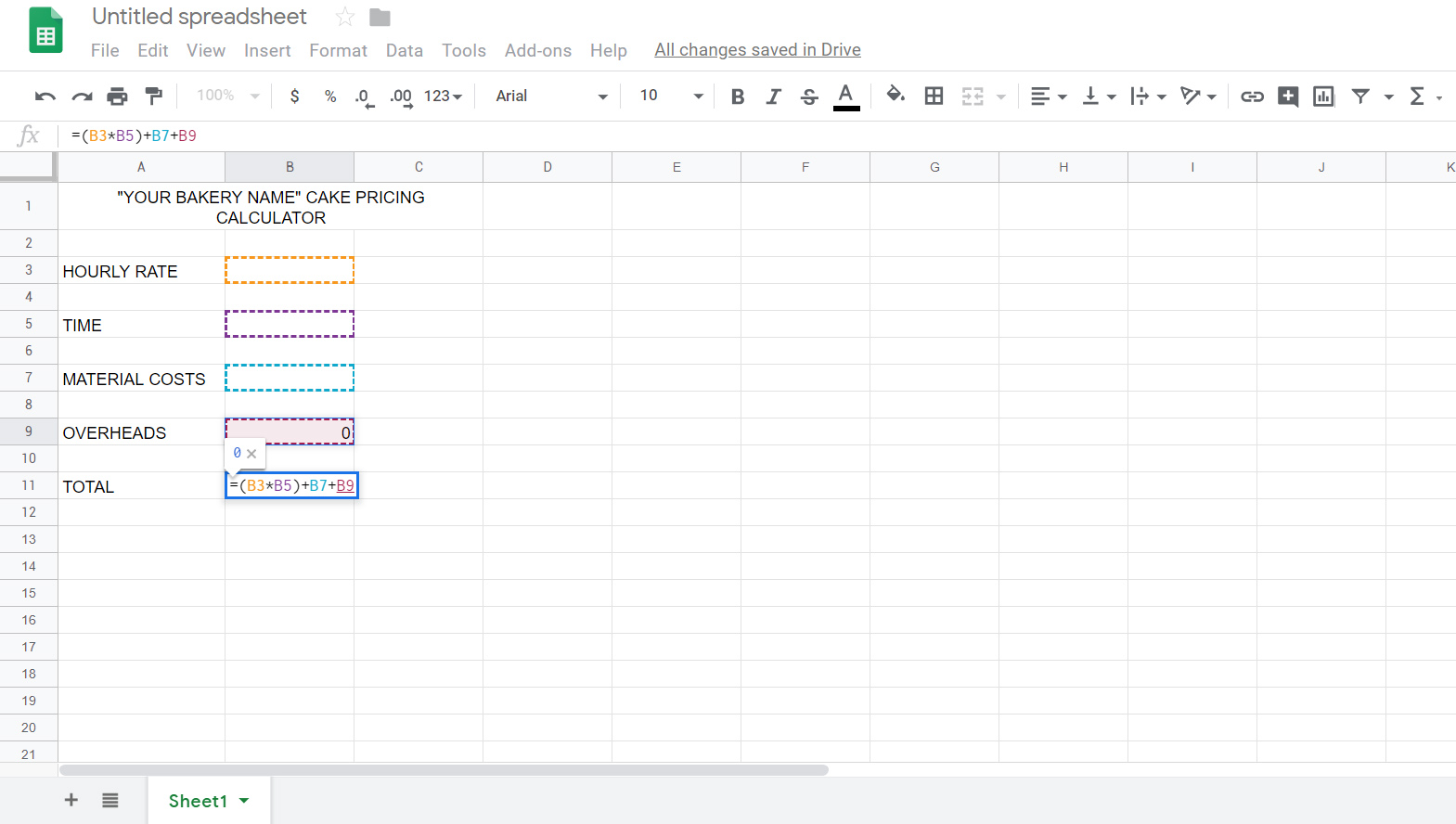Click the HOURLY RATE cell
Viewport: 1456px width, 824px height.
141,271
